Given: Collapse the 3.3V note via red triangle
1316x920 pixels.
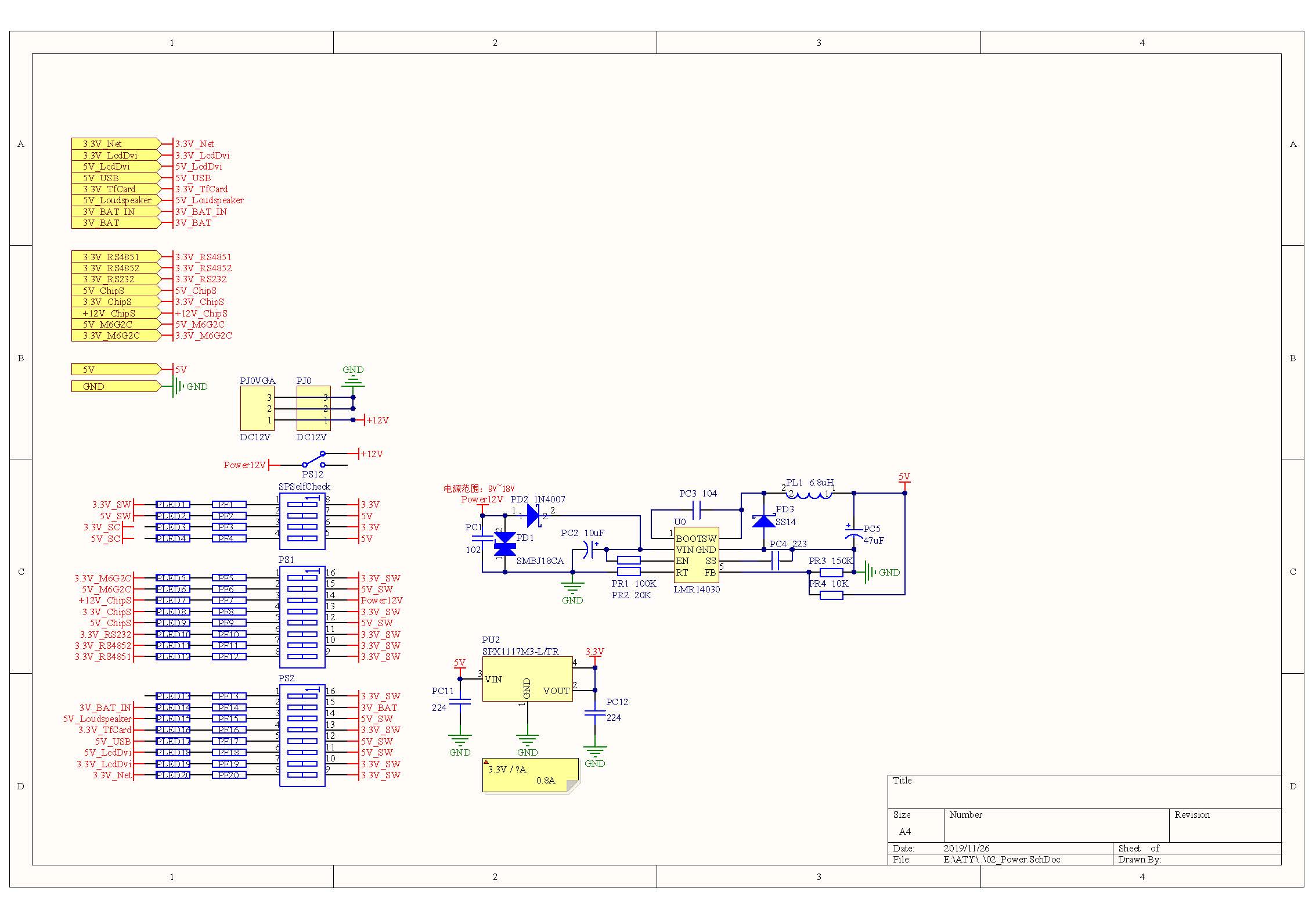Looking at the screenshot, I should pyautogui.click(x=486, y=761).
